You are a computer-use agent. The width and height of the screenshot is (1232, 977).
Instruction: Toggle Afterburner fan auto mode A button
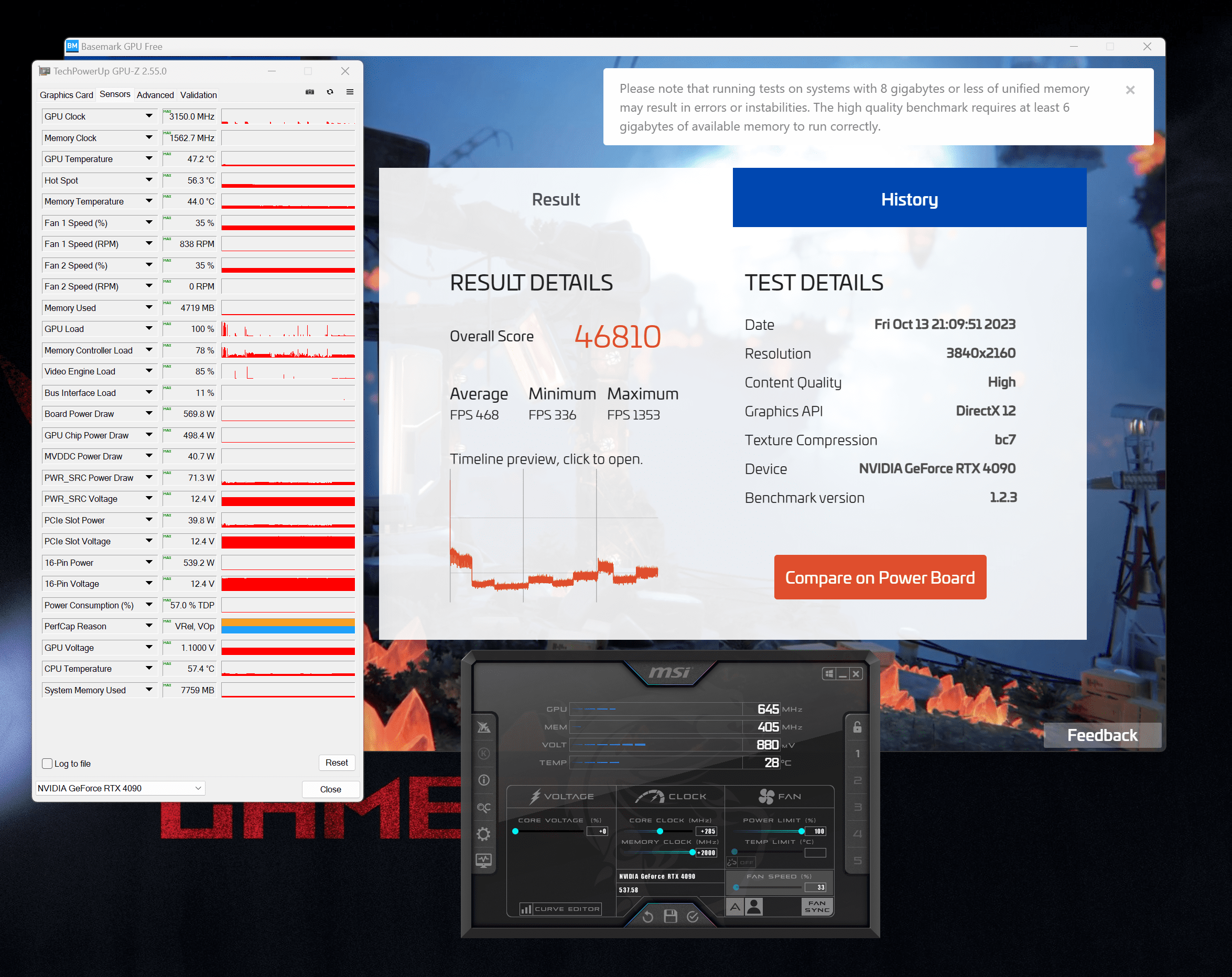[x=735, y=907]
